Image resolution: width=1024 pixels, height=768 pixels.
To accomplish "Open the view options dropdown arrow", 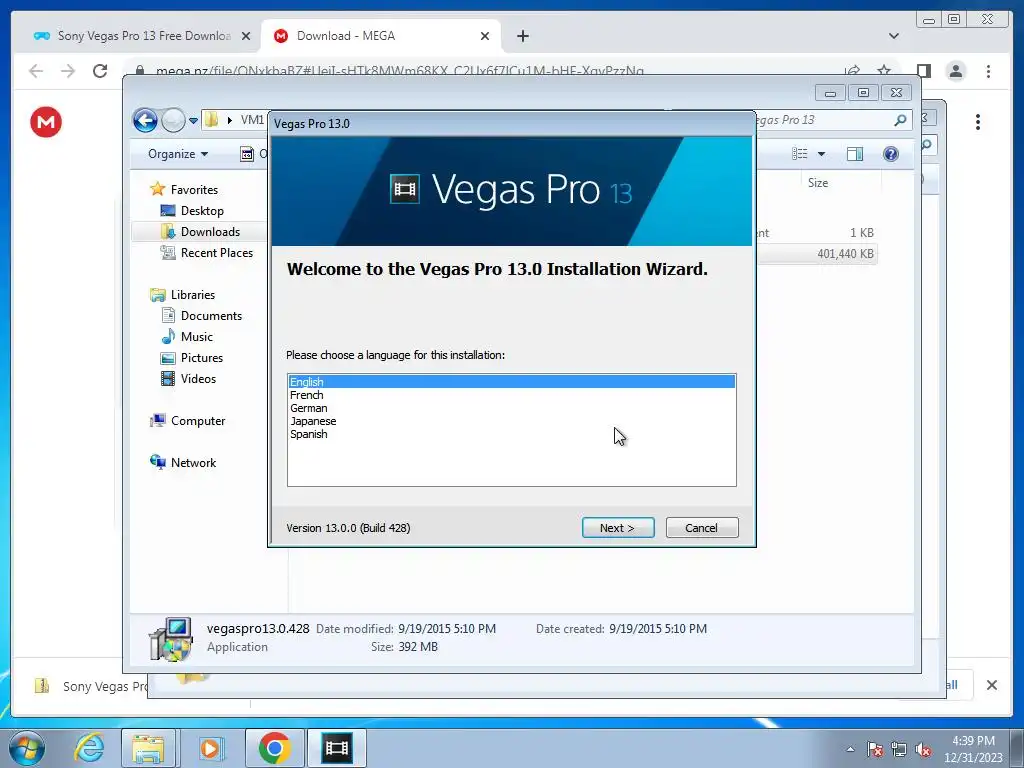I will tap(822, 154).
